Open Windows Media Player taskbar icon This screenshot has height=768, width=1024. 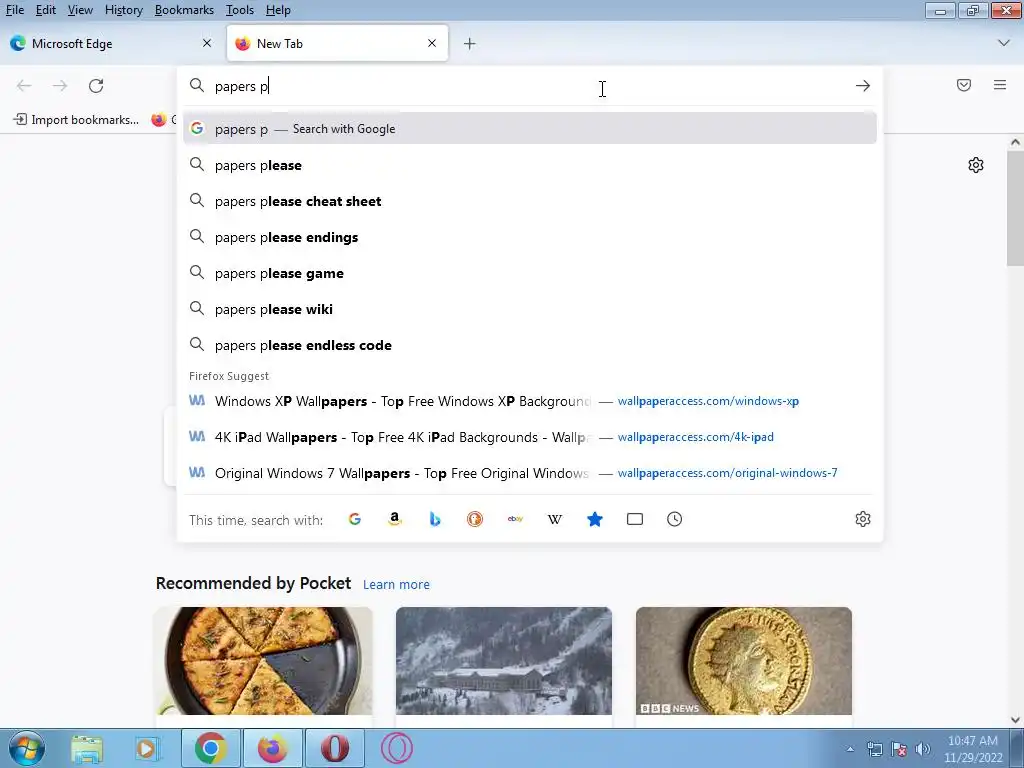[x=148, y=748]
